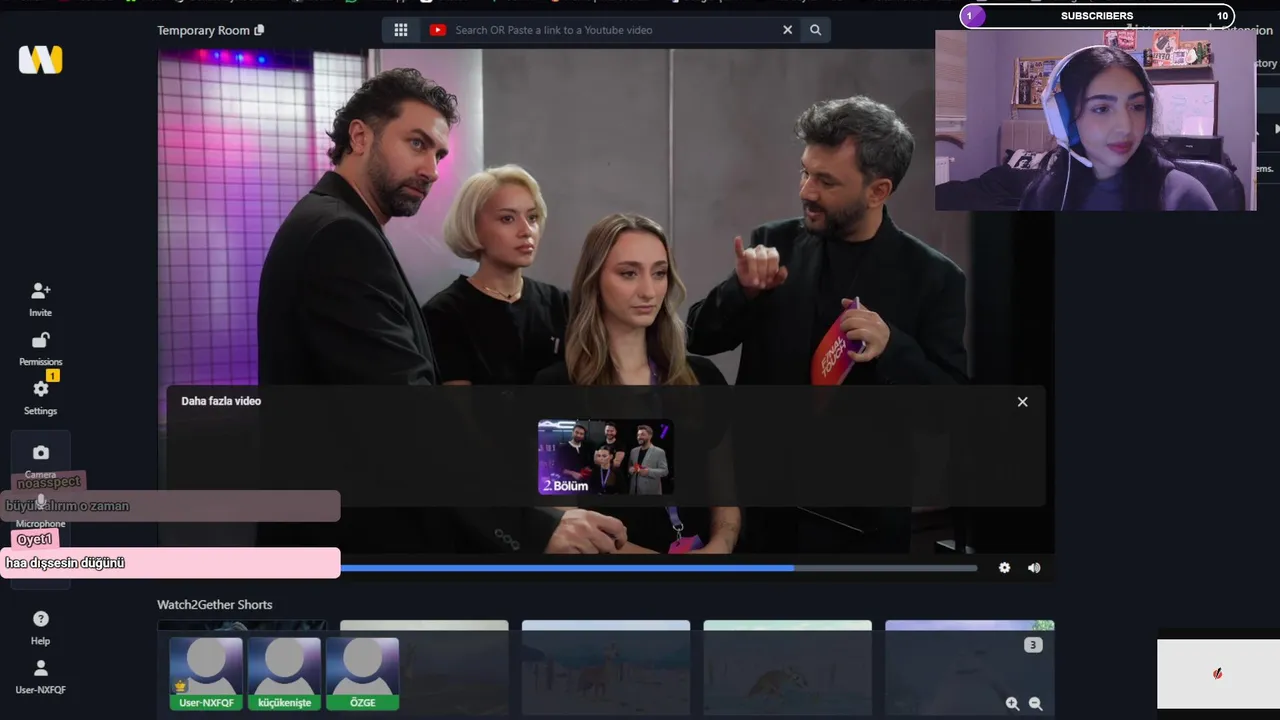This screenshot has height=720, width=1280.
Task: Click the search magnifier button
Action: (815, 30)
